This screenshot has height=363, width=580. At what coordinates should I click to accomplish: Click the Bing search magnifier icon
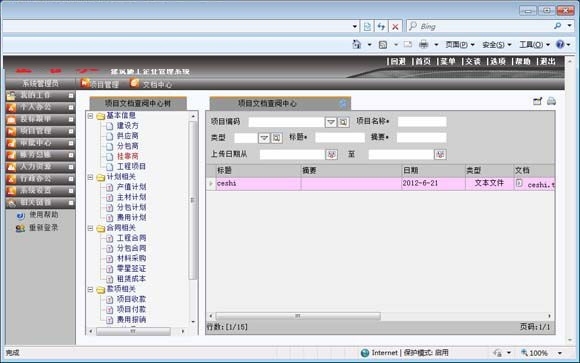point(557,26)
